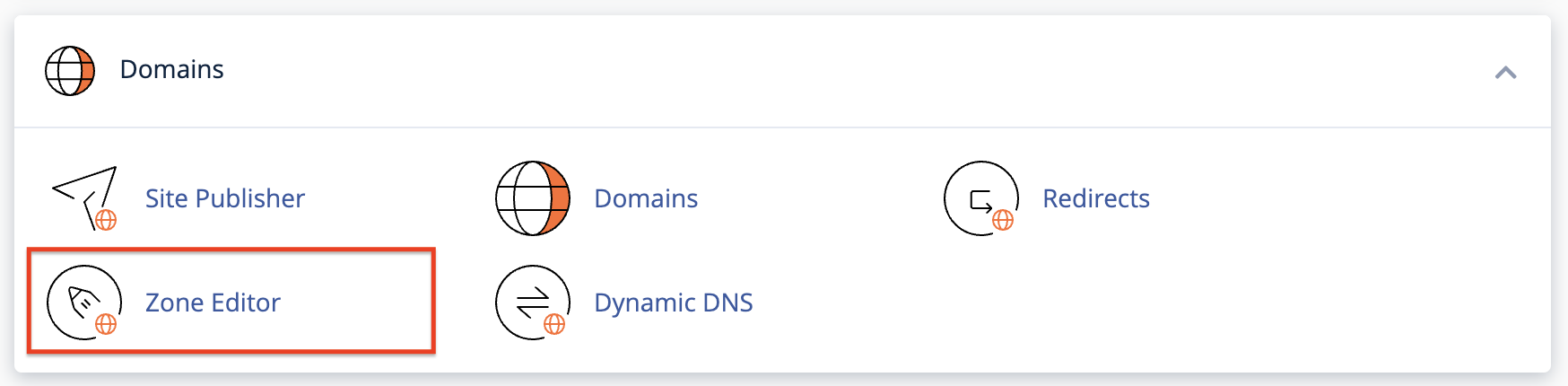Image resolution: width=1568 pixels, height=386 pixels.
Task: Click the Redirects arrow icon
Action: tap(980, 198)
